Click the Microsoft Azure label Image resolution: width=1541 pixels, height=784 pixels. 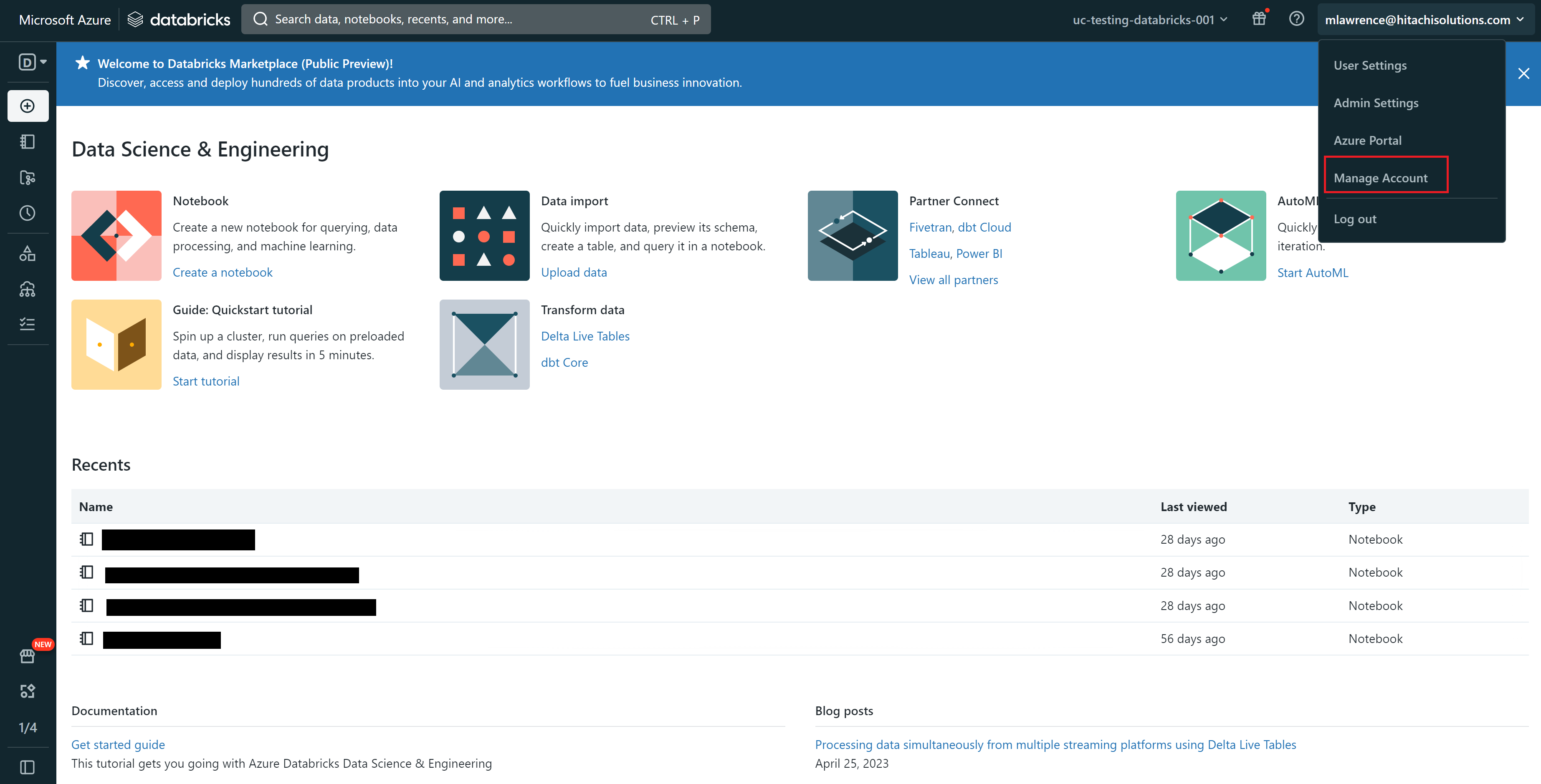65,20
